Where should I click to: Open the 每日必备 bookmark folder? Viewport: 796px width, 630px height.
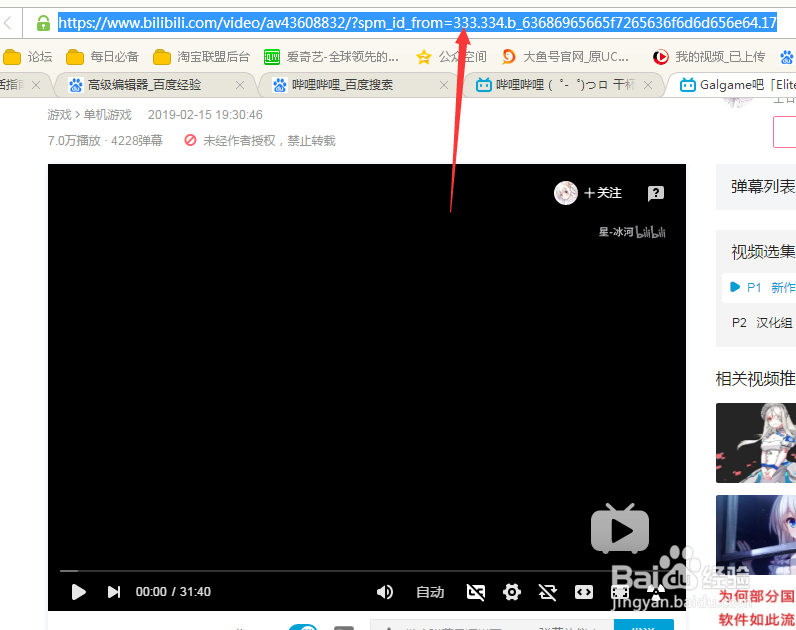click(103, 57)
